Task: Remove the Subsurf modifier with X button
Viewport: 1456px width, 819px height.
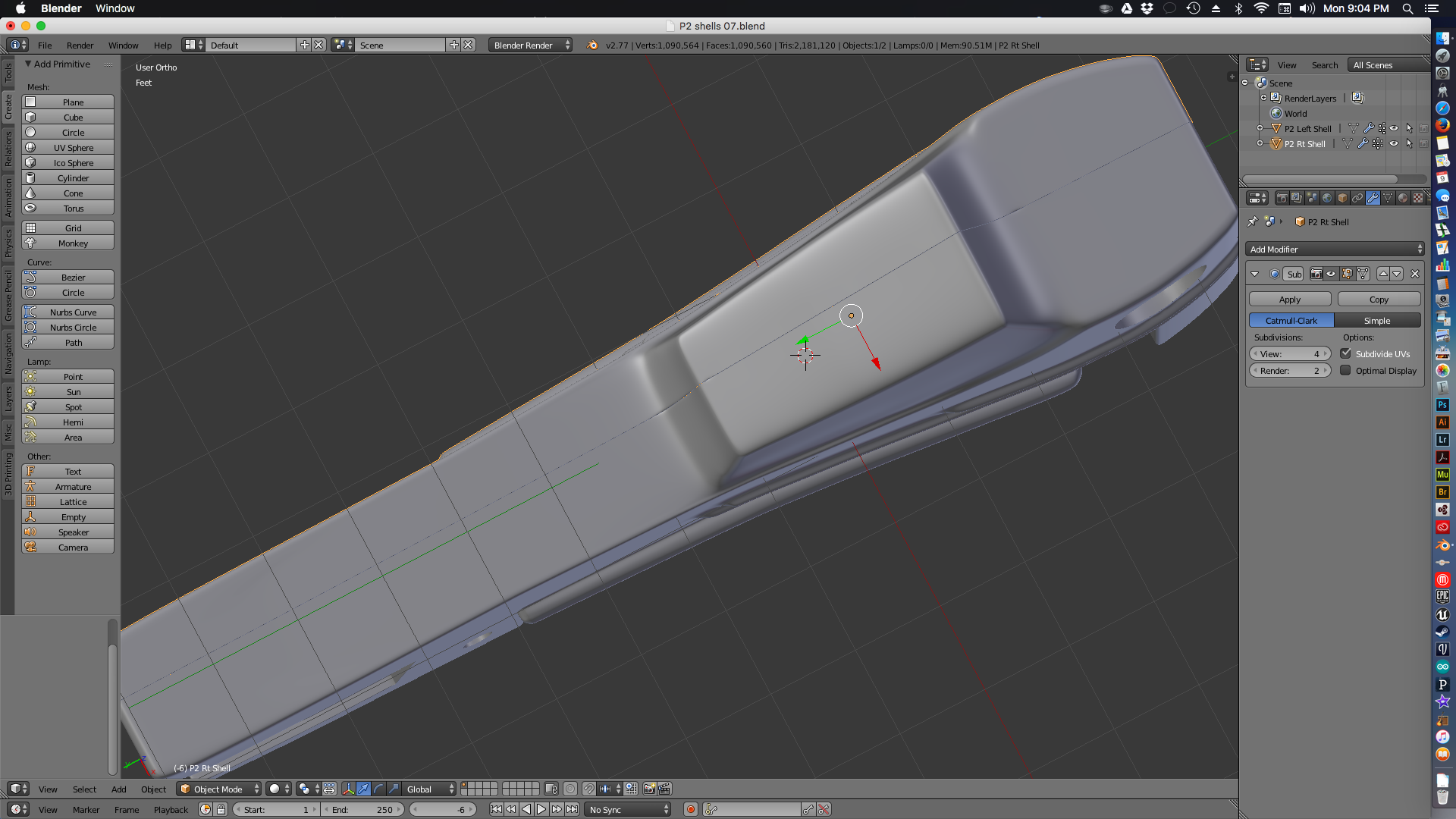Action: 1415,274
